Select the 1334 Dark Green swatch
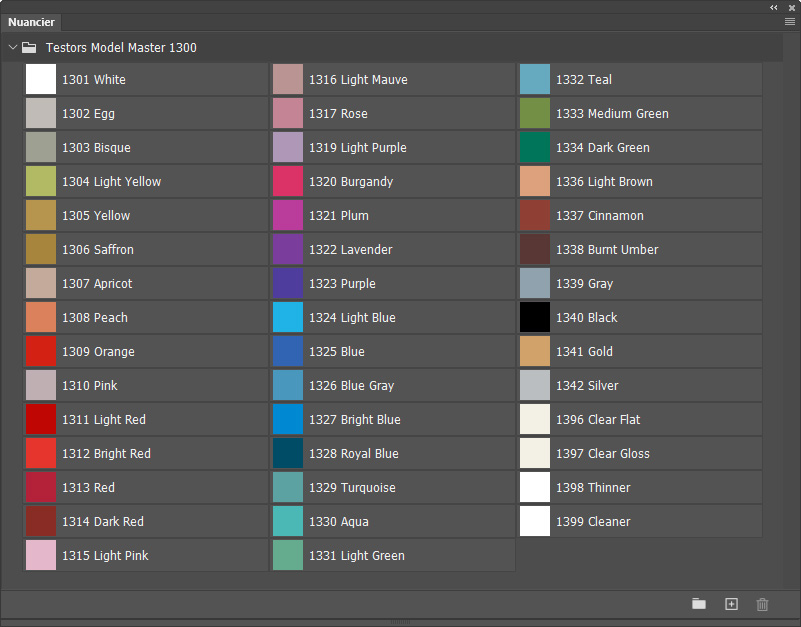801x627 pixels. click(535, 148)
